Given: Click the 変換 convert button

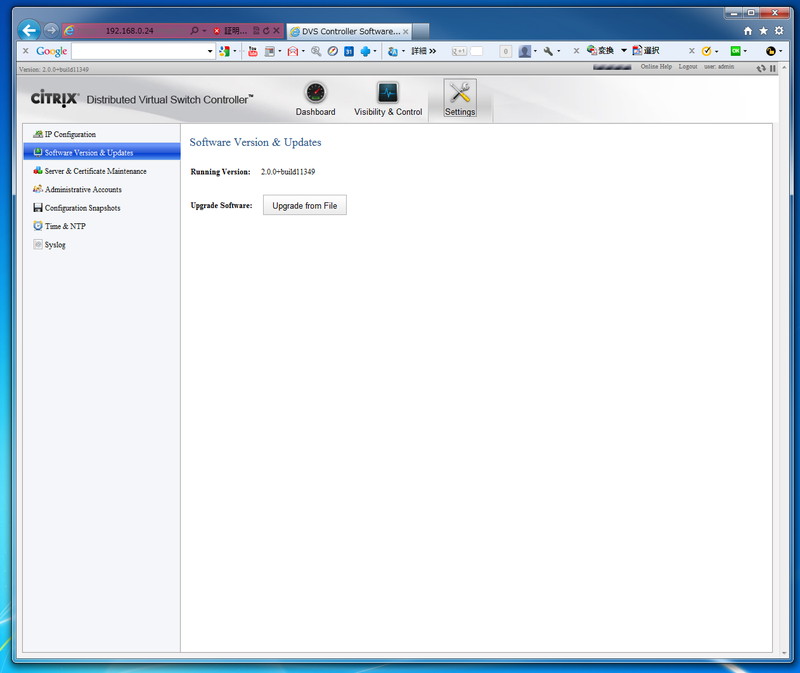Looking at the screenshot, I should tap(601, 51).
